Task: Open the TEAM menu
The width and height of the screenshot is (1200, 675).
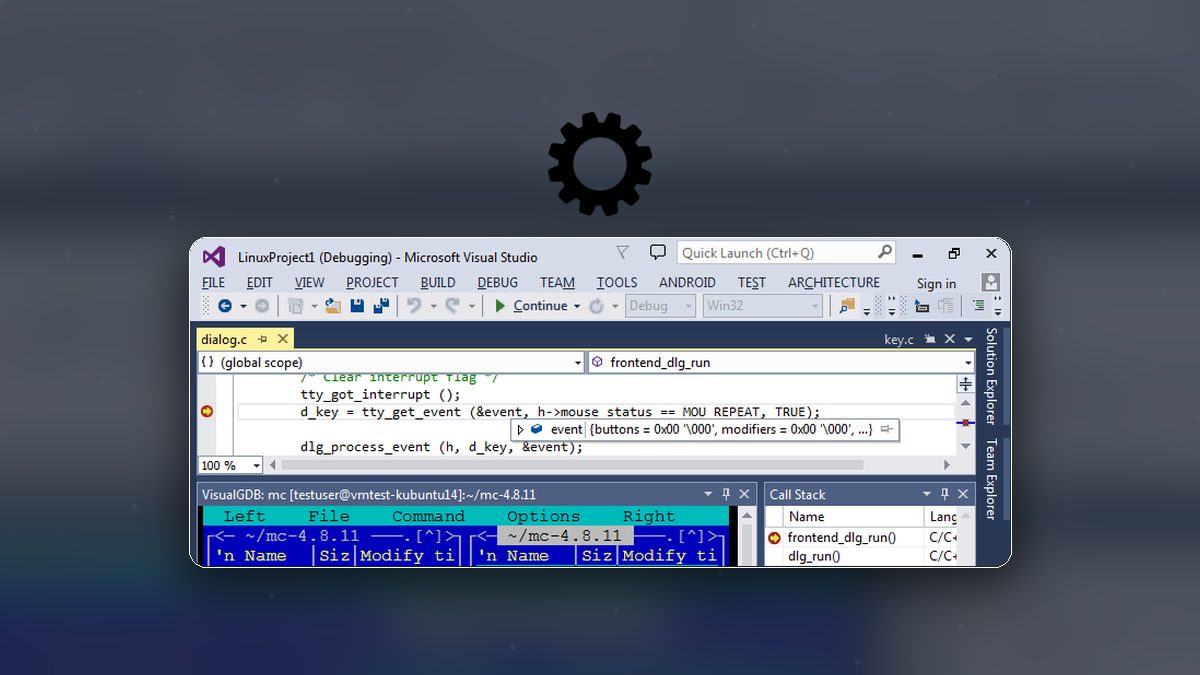Action: click(x=557, y=283)
